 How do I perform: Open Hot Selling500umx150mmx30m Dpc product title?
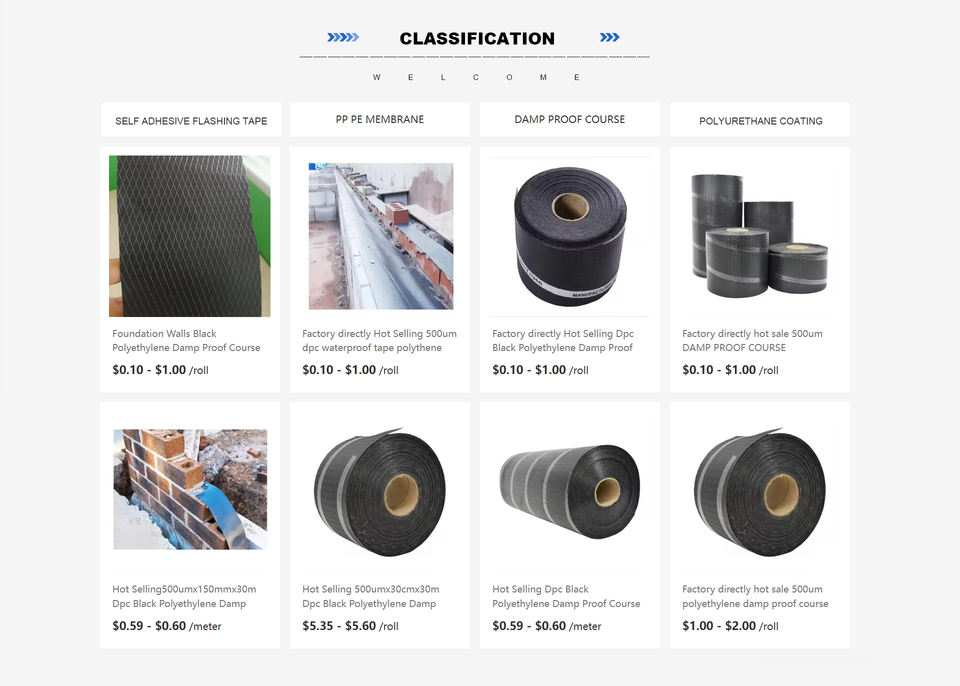[x=184, y=596]
